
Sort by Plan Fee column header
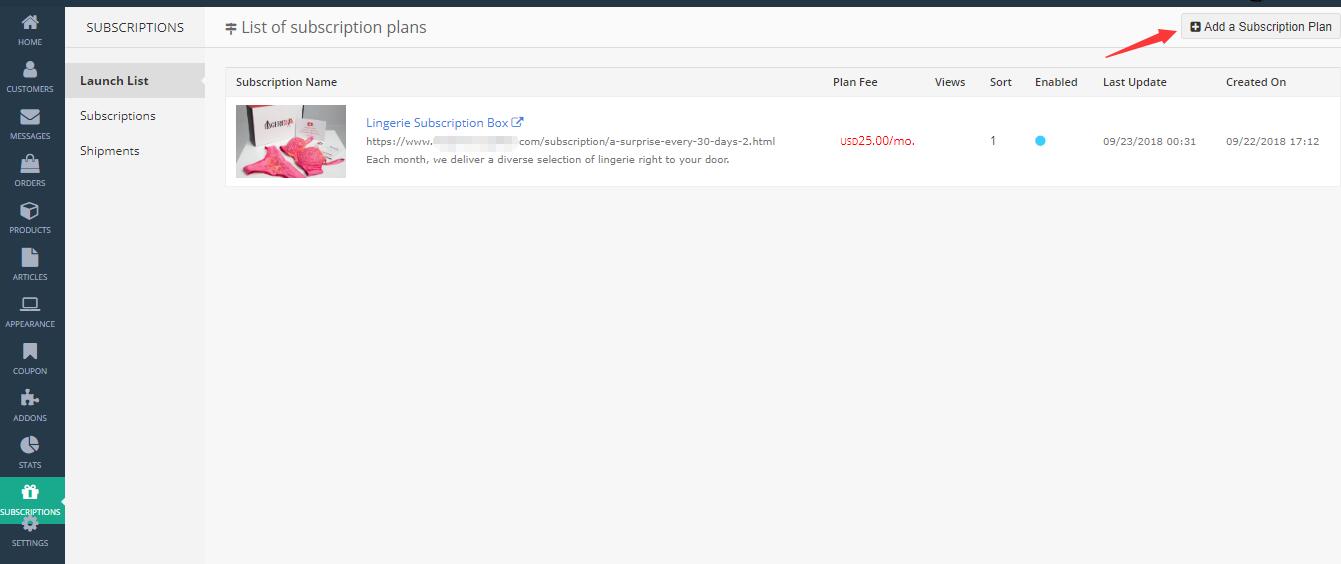click(855, 82)
